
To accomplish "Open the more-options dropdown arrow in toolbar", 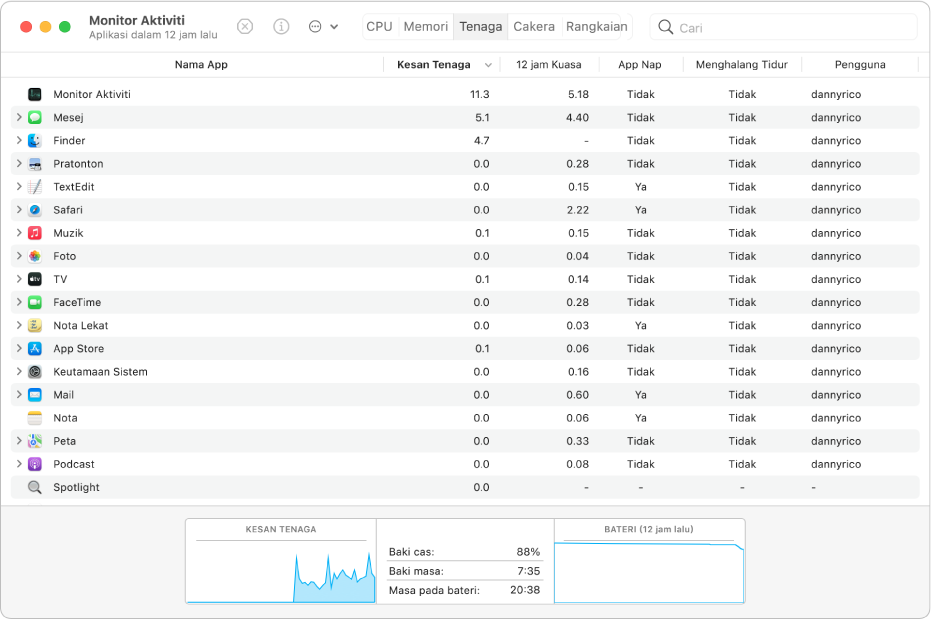I will (x=334, y=27).
